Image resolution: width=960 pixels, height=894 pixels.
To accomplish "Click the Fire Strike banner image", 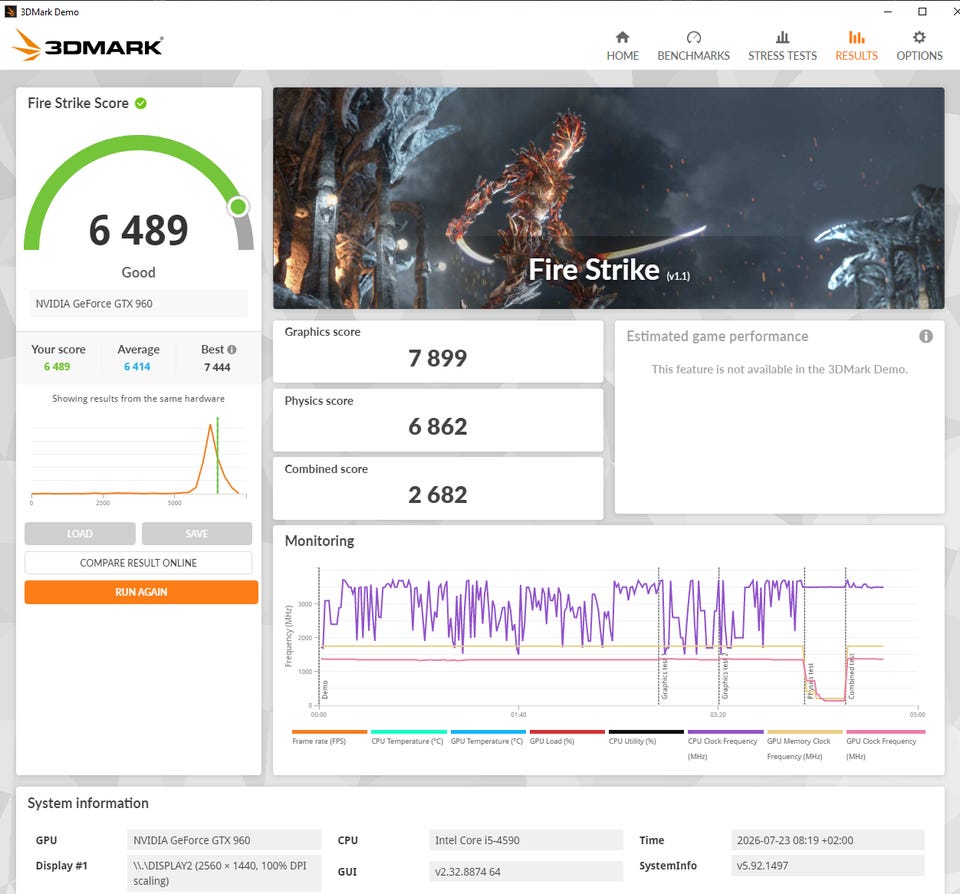I will (x=609, y=198).
